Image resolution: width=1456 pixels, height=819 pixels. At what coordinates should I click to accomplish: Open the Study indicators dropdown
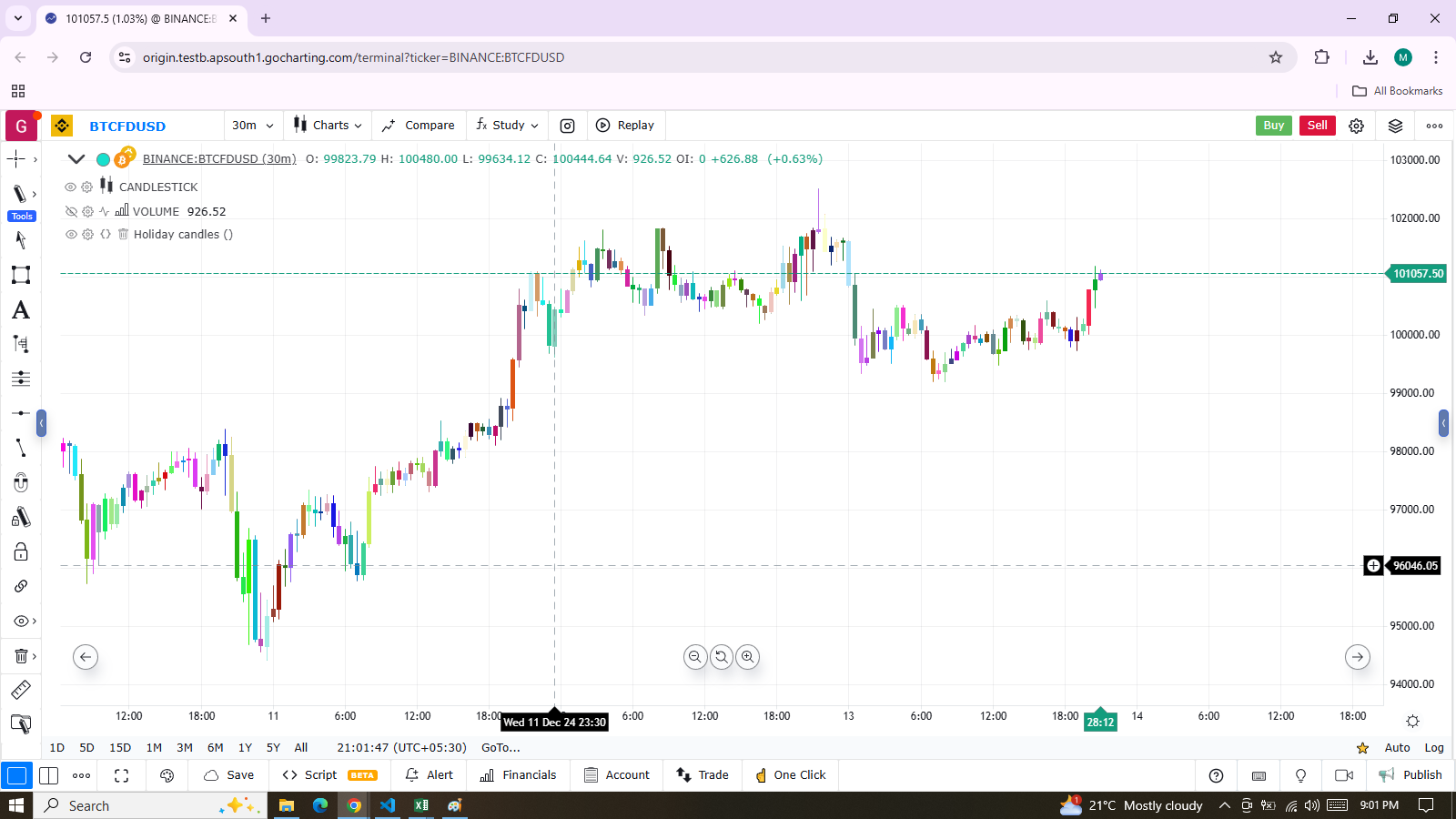508,126
